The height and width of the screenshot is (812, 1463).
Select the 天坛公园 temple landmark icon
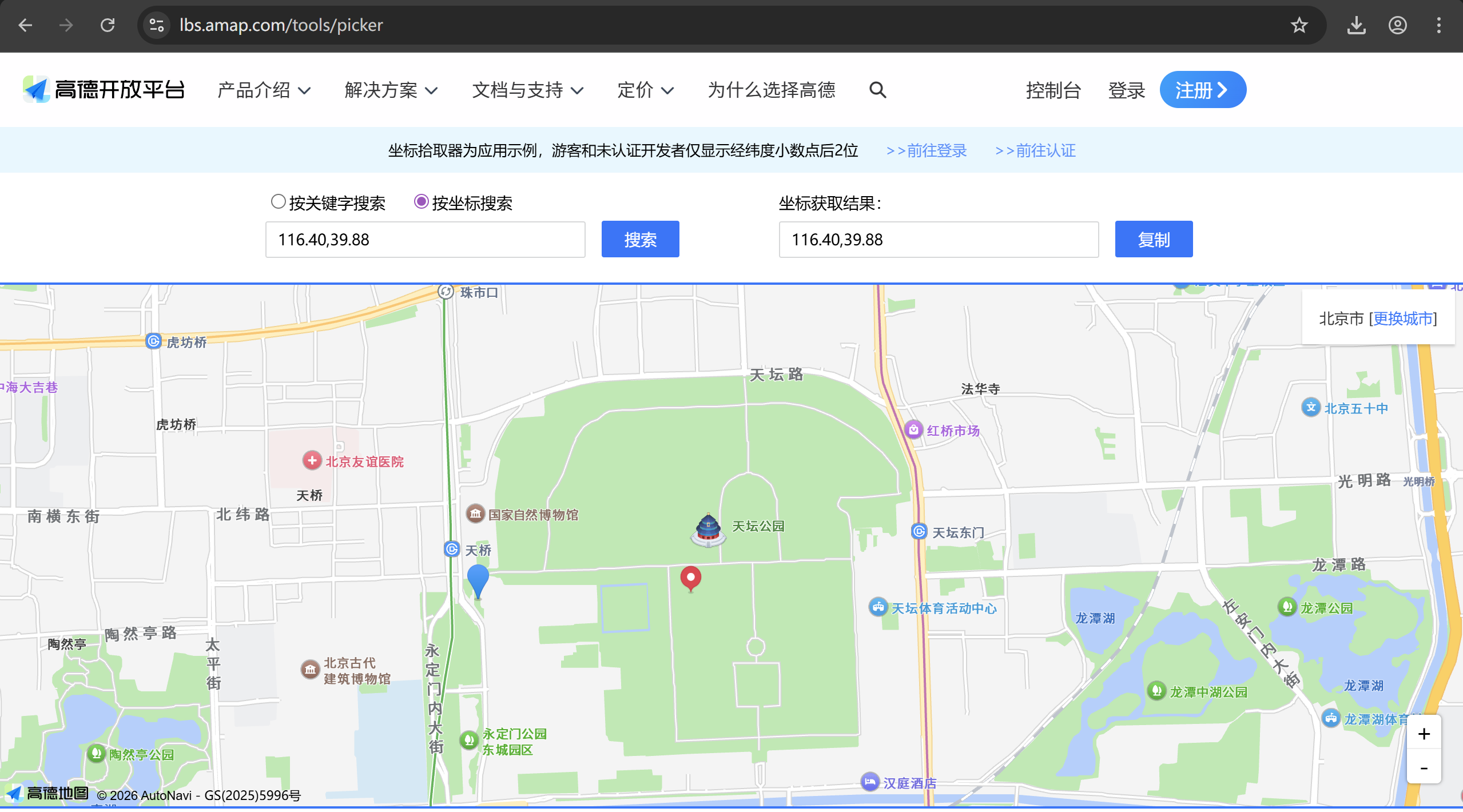(708, 530)
